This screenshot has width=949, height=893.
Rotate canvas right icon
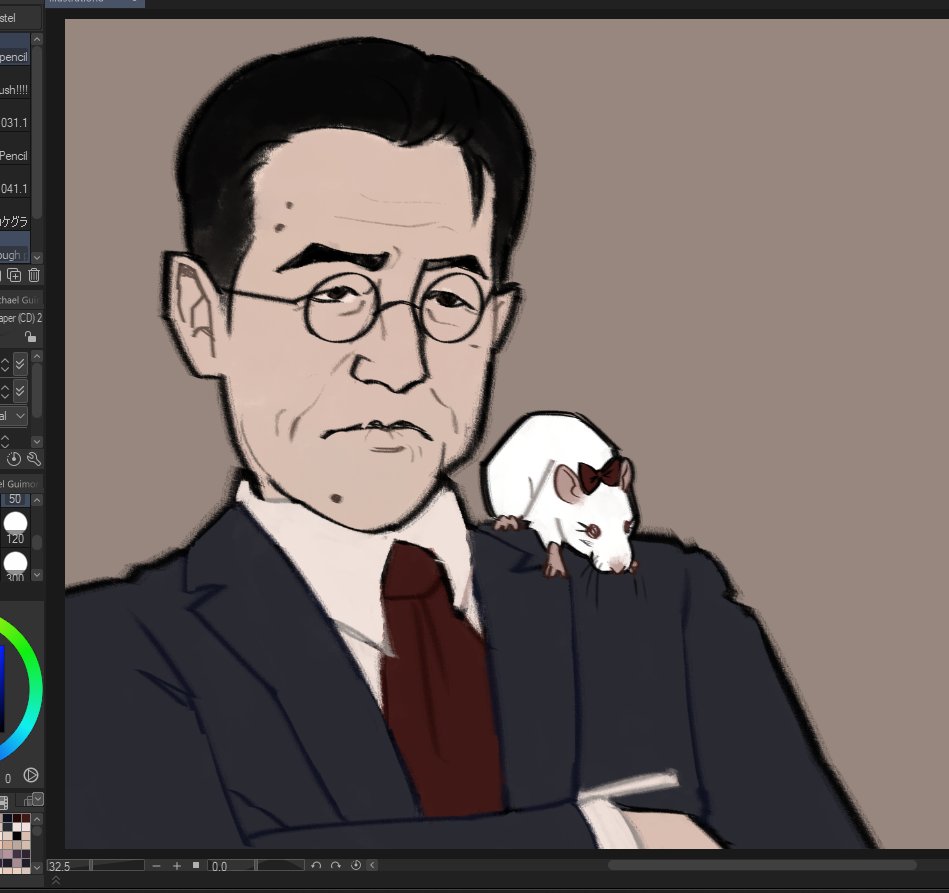coord(336,866)
